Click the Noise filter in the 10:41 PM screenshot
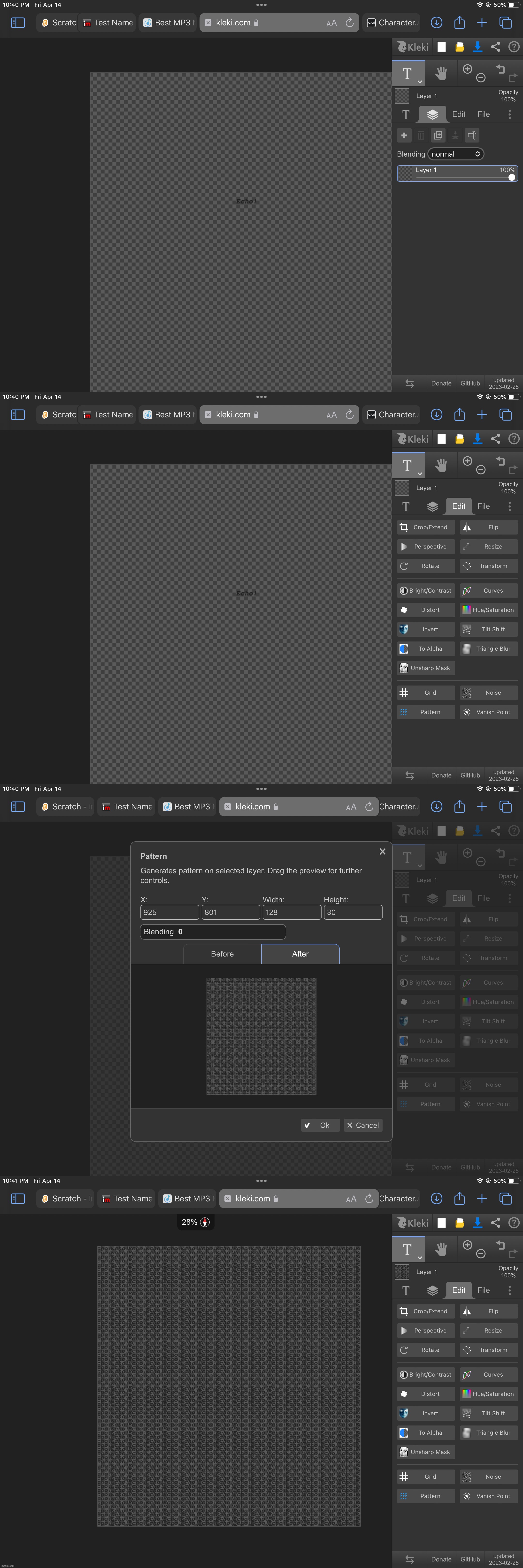523x1568 pixels. [489, 1477]
